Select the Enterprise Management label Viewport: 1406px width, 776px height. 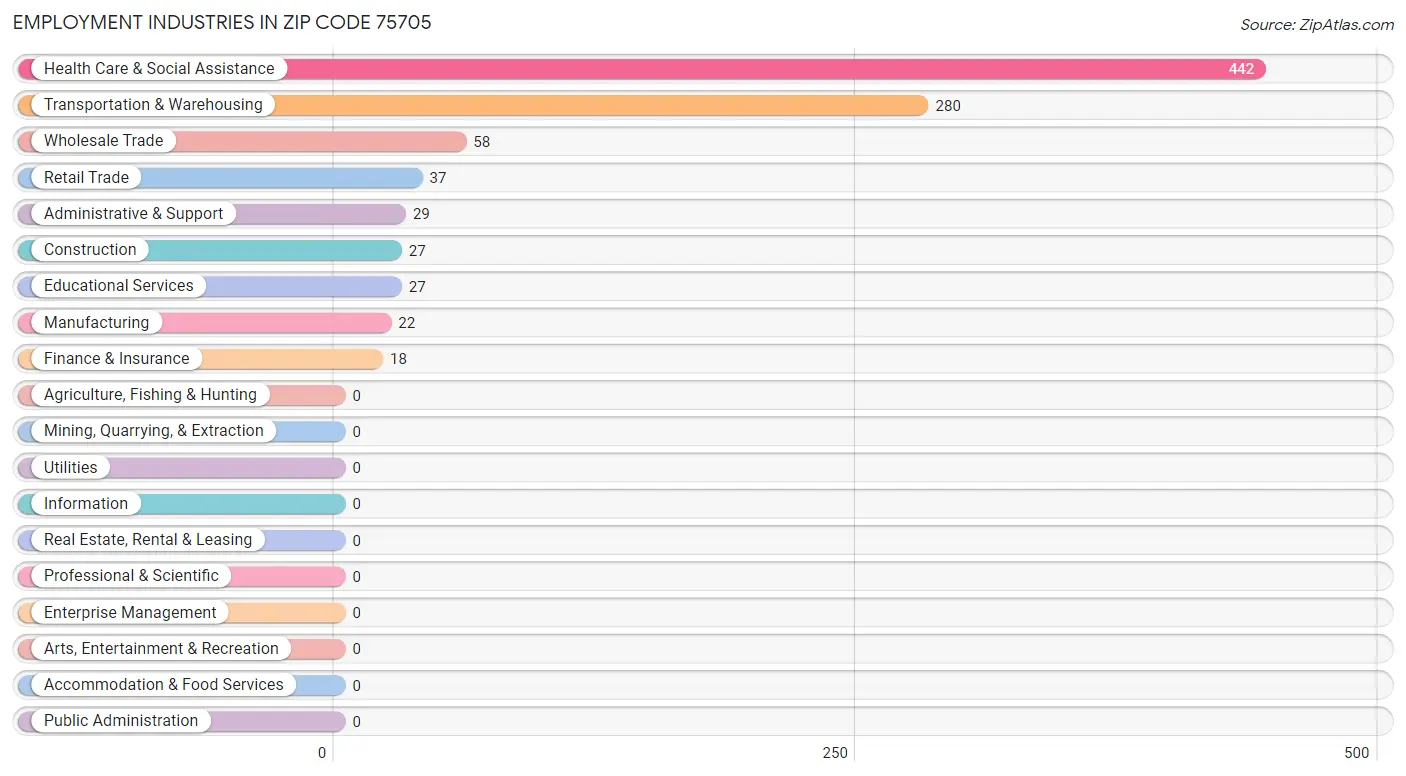(130, 613)
